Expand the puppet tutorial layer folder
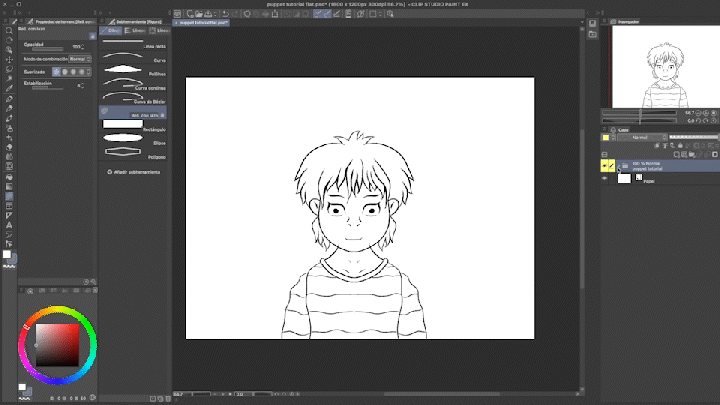Screen dimensions: 720x405 click(x=619, y=165)
